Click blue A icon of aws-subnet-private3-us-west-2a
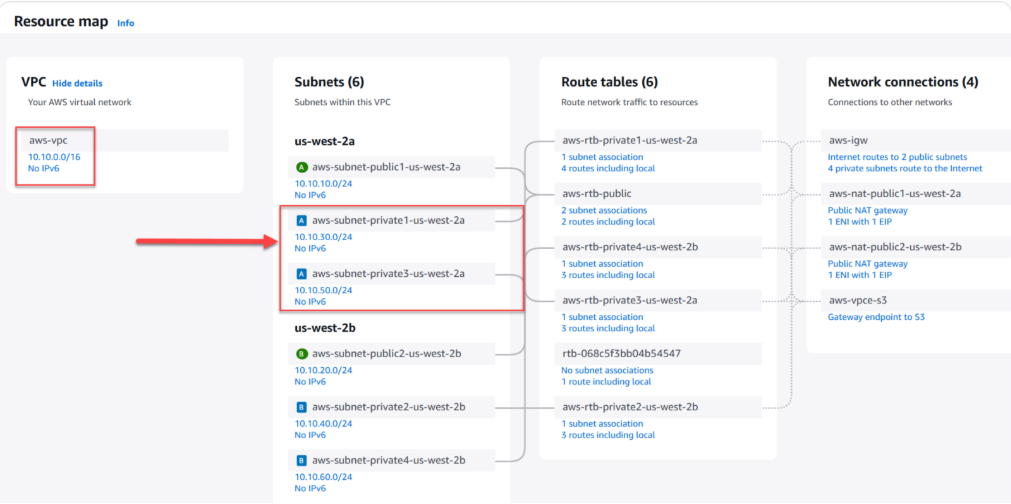1011x504 pixels. (302, 273)
